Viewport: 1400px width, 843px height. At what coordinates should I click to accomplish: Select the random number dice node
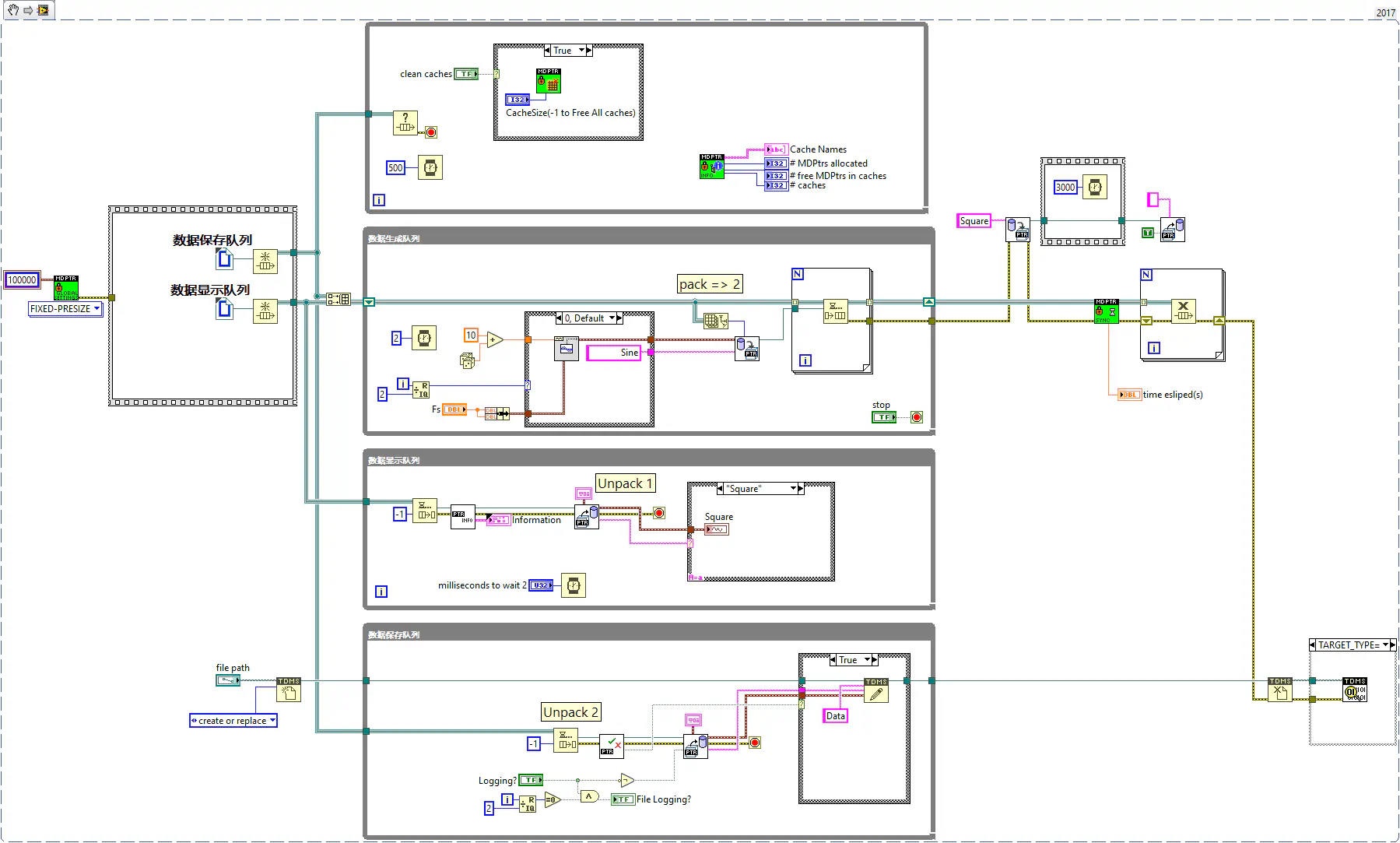467,361
